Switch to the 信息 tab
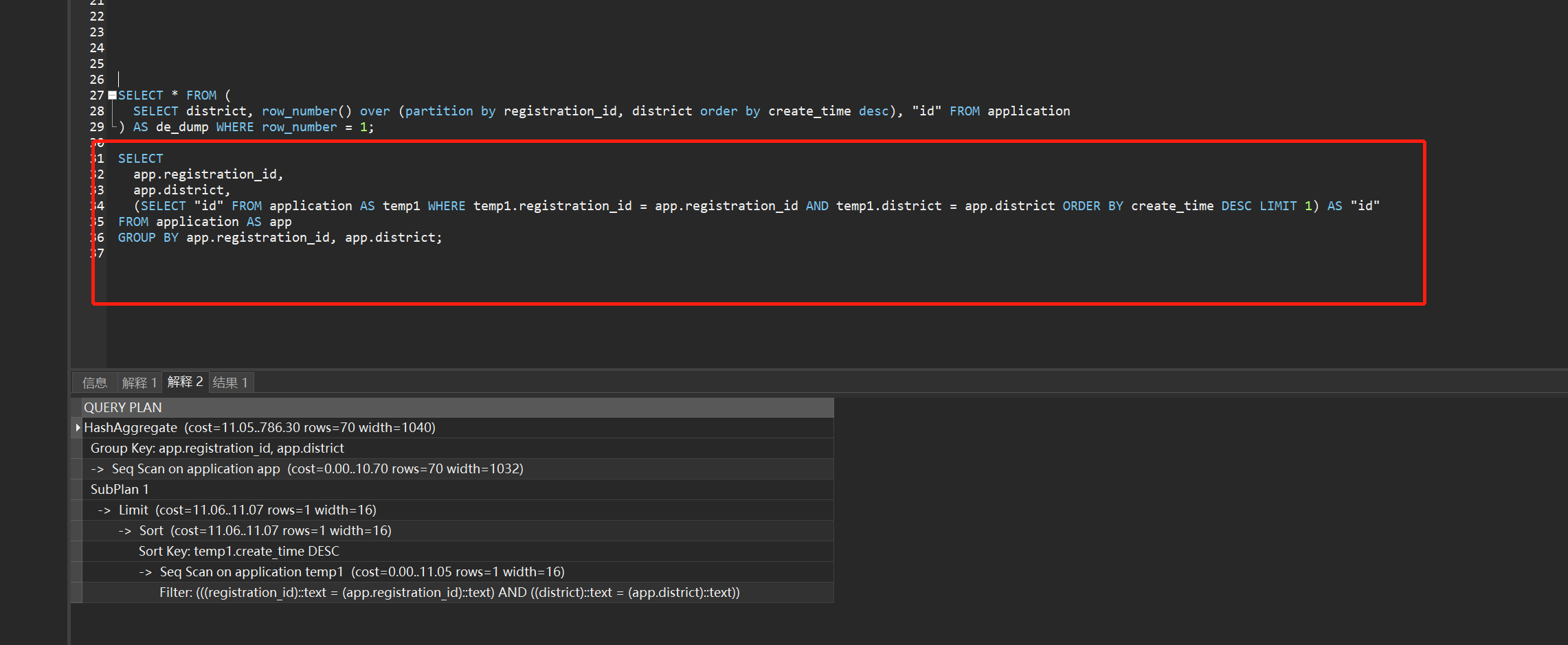Viewport: 1568px width, 645px height. pos(95,383)
